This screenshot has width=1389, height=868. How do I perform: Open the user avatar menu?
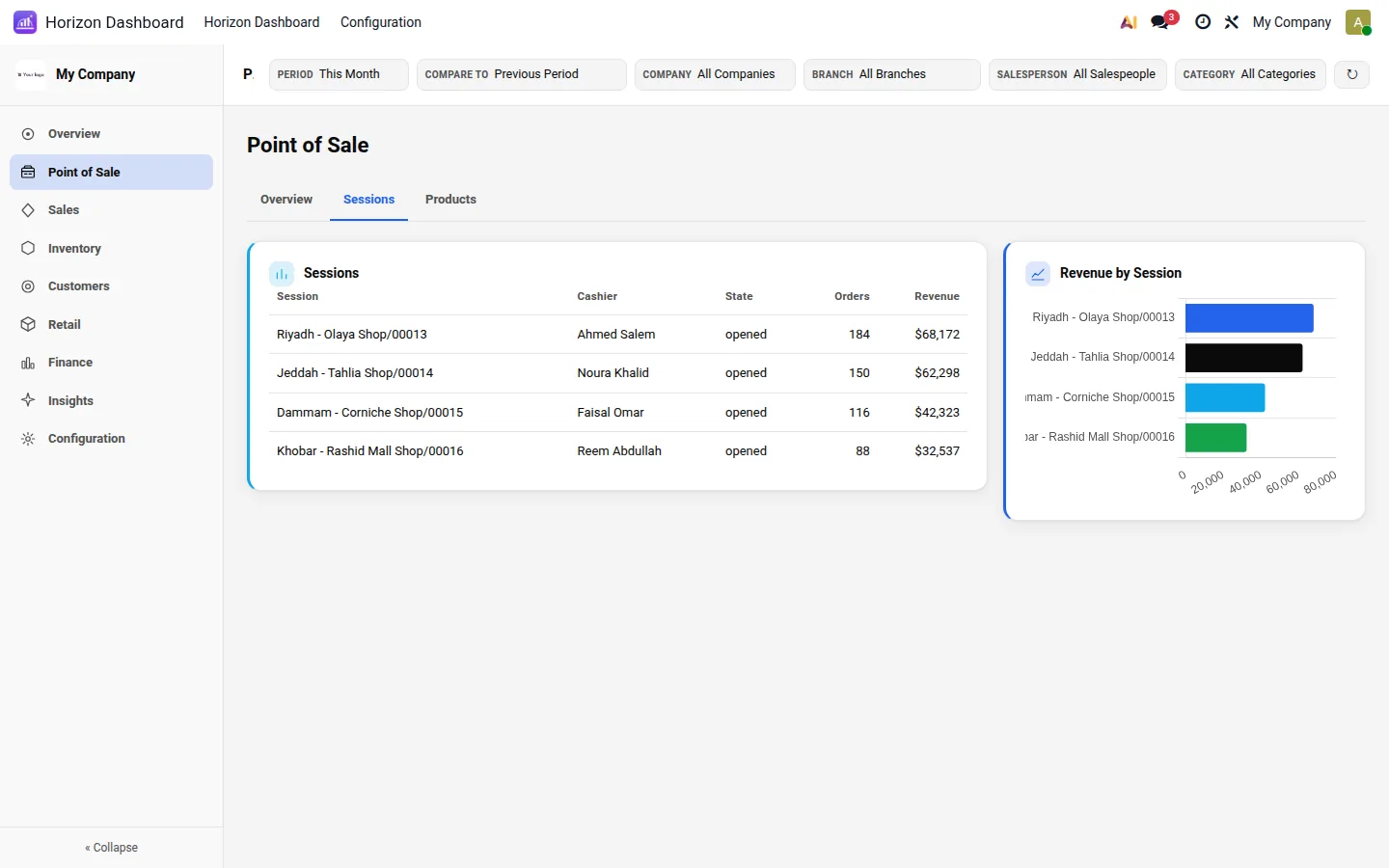tap(1358, 22)
